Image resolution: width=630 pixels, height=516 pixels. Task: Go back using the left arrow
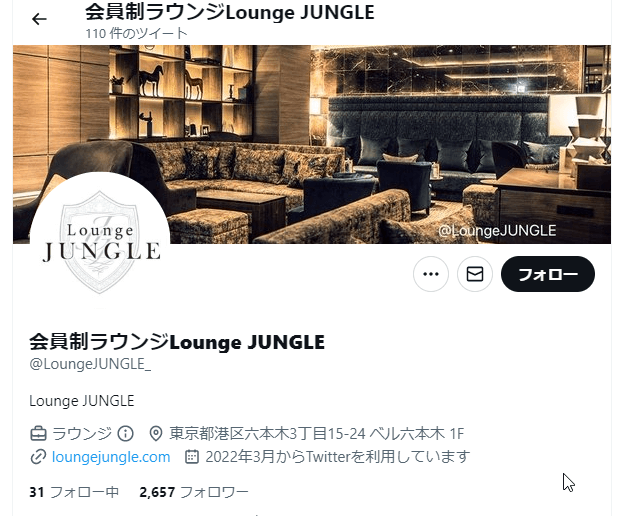[39, 19]
